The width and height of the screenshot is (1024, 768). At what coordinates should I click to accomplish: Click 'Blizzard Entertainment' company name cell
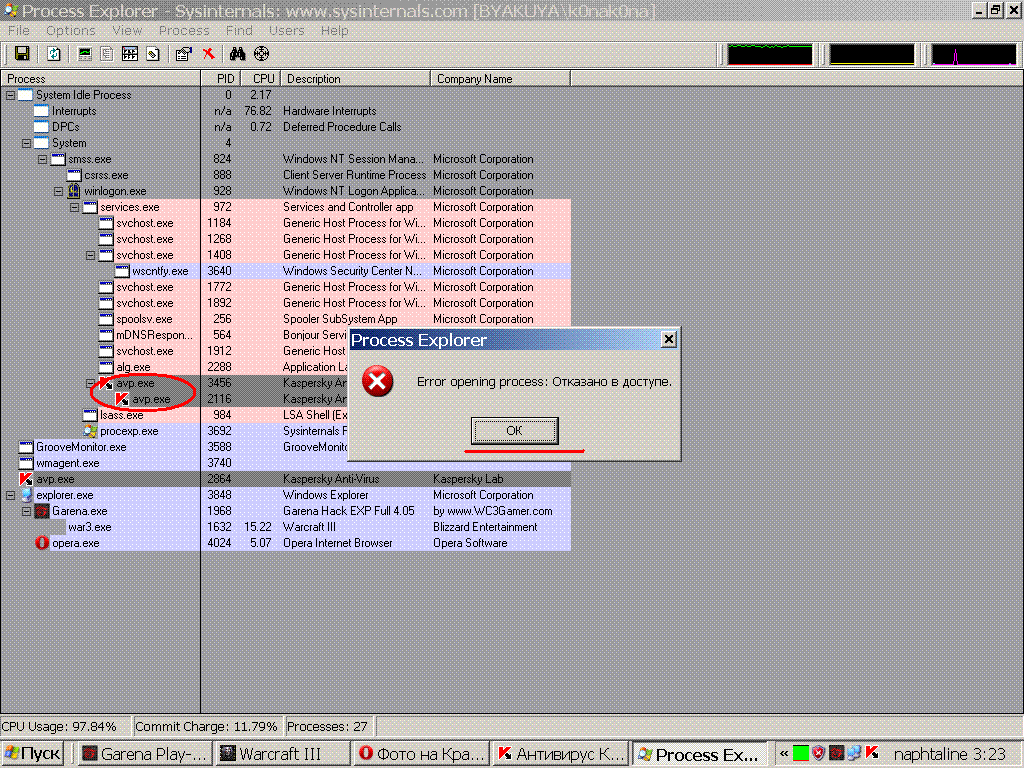(485, 527)
